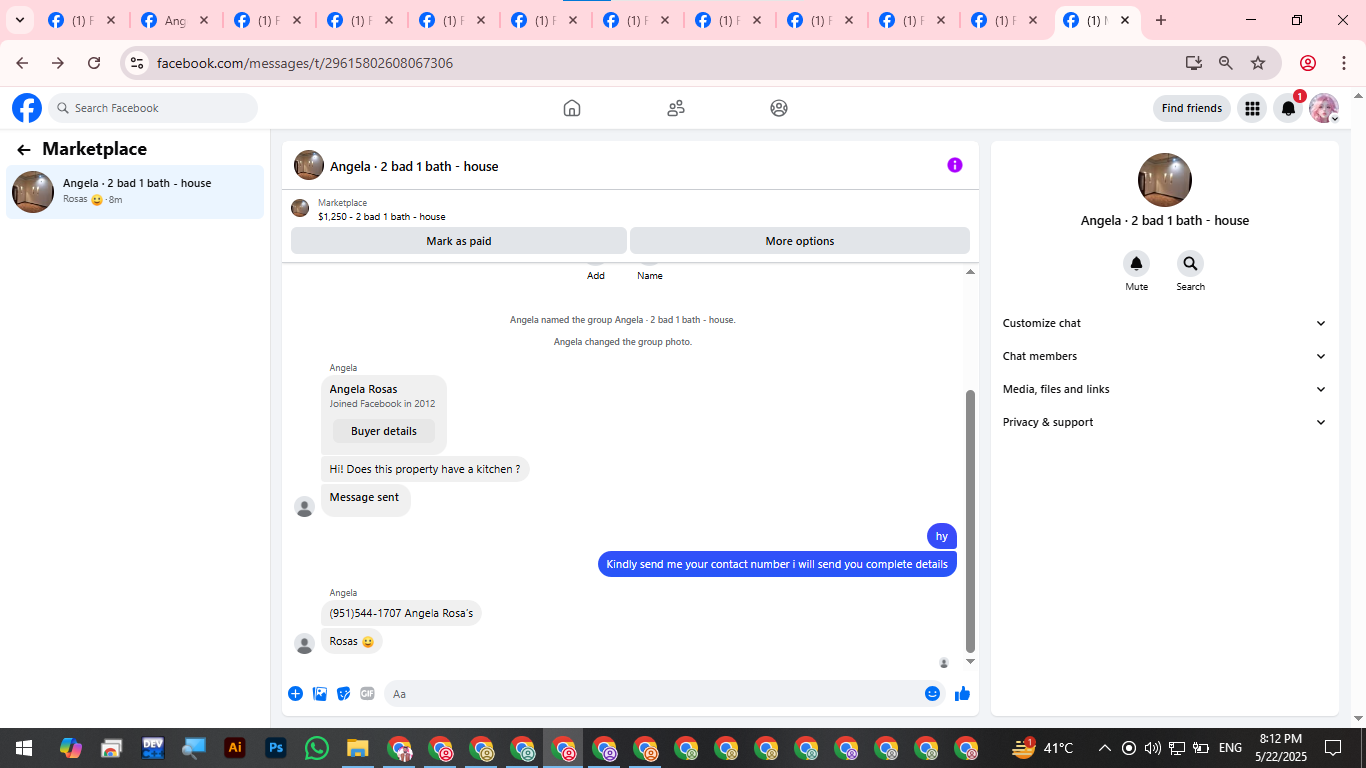The height and width of the screenshot is (768, 1366).
Task: Open the Marketplace listing $1,250 link
Action: tap(382, 216)
